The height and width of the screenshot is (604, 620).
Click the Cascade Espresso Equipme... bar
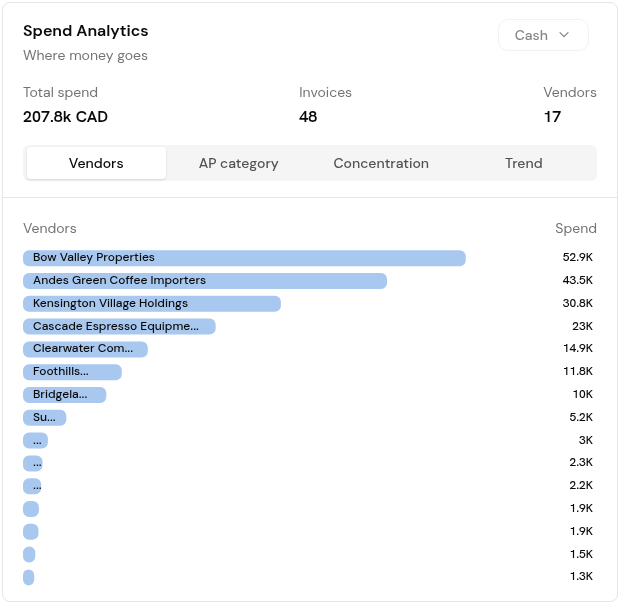click(119, 327)
